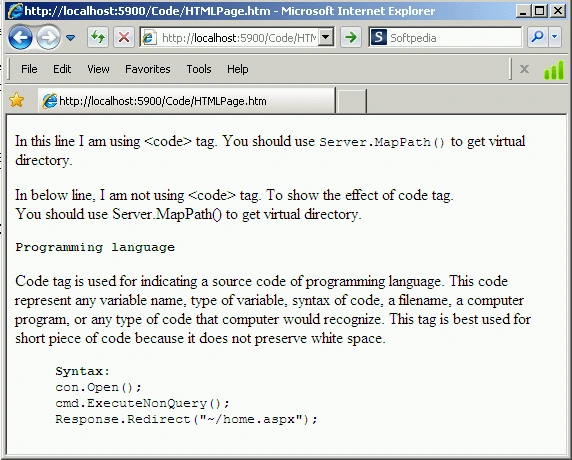The image size is (572, 460).
Task: Open the File menu
Action: point(29,69)
